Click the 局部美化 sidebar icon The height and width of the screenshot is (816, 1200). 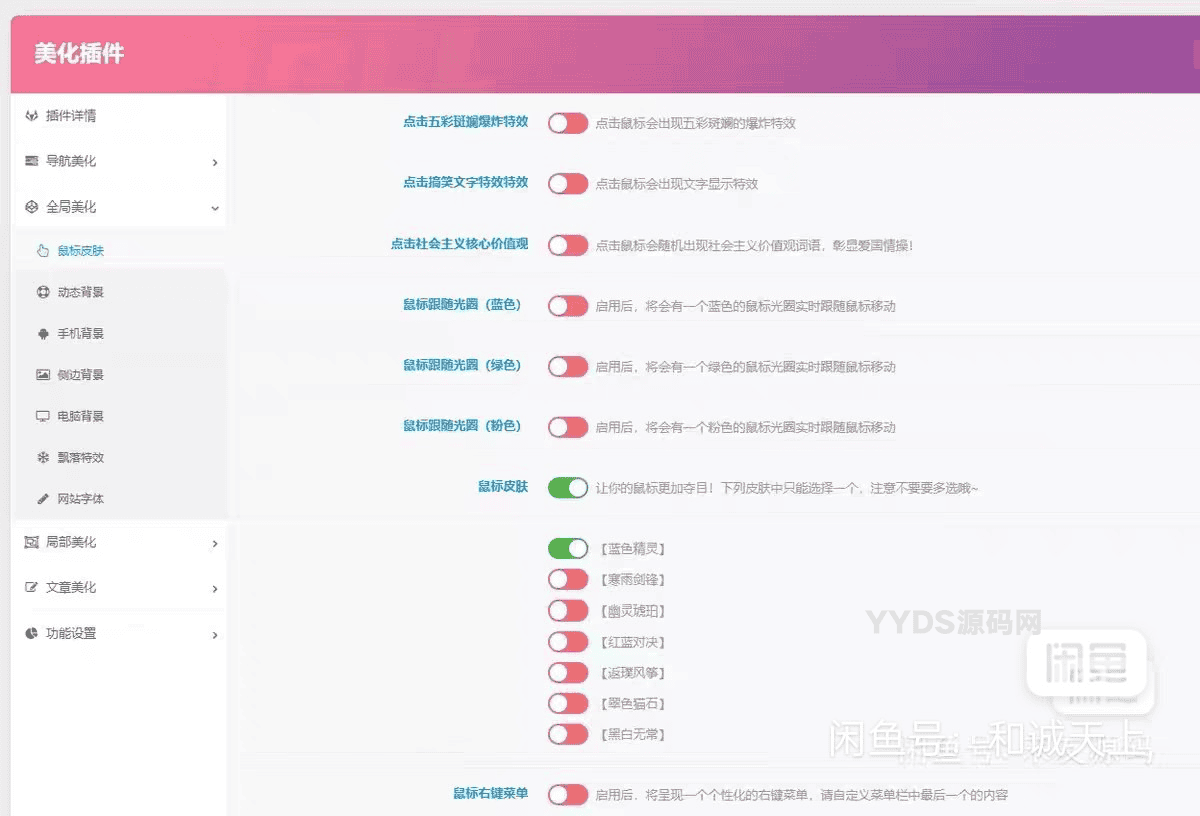pos(31,542)
